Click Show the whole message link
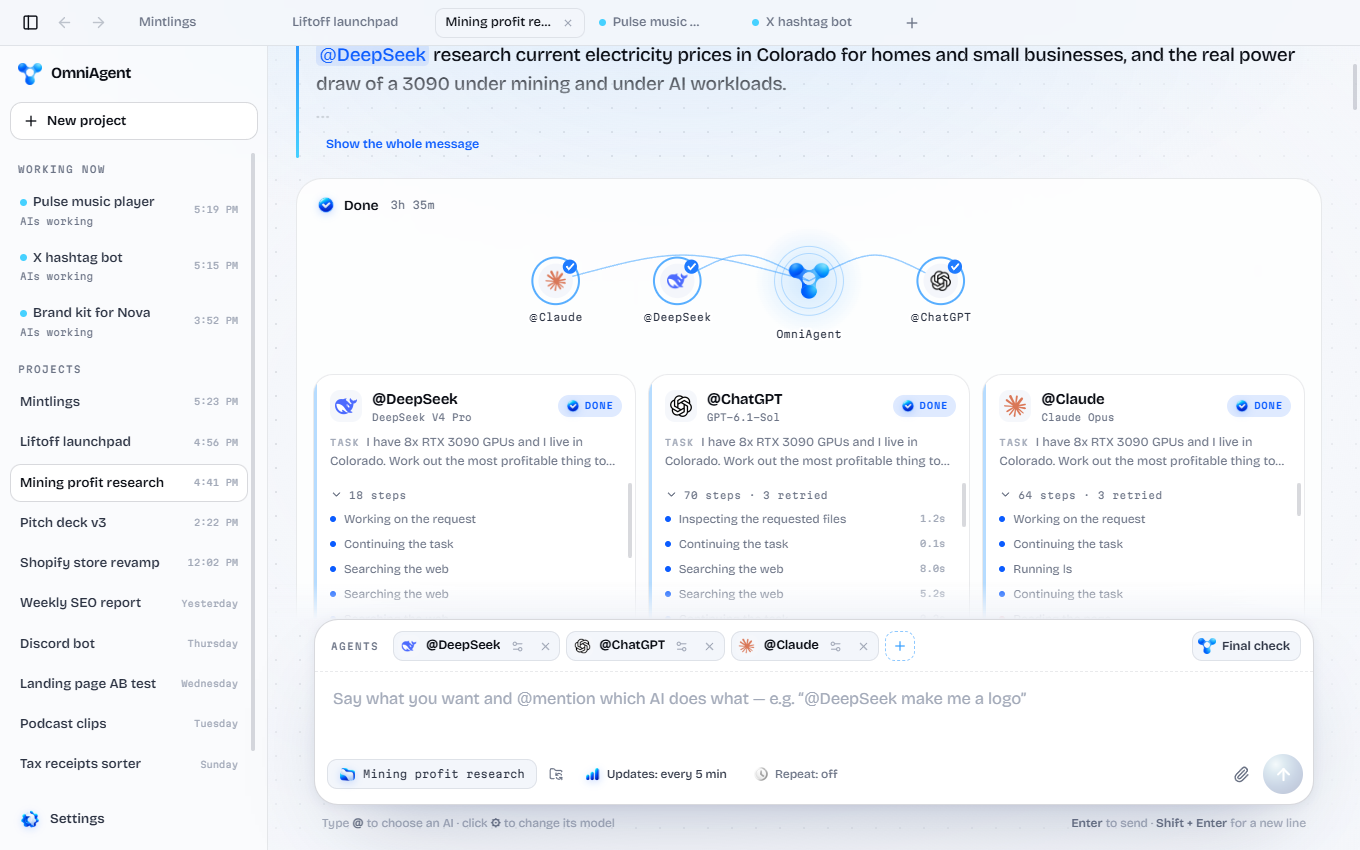This screenshot has height=850, width=1360. [402, 144]
